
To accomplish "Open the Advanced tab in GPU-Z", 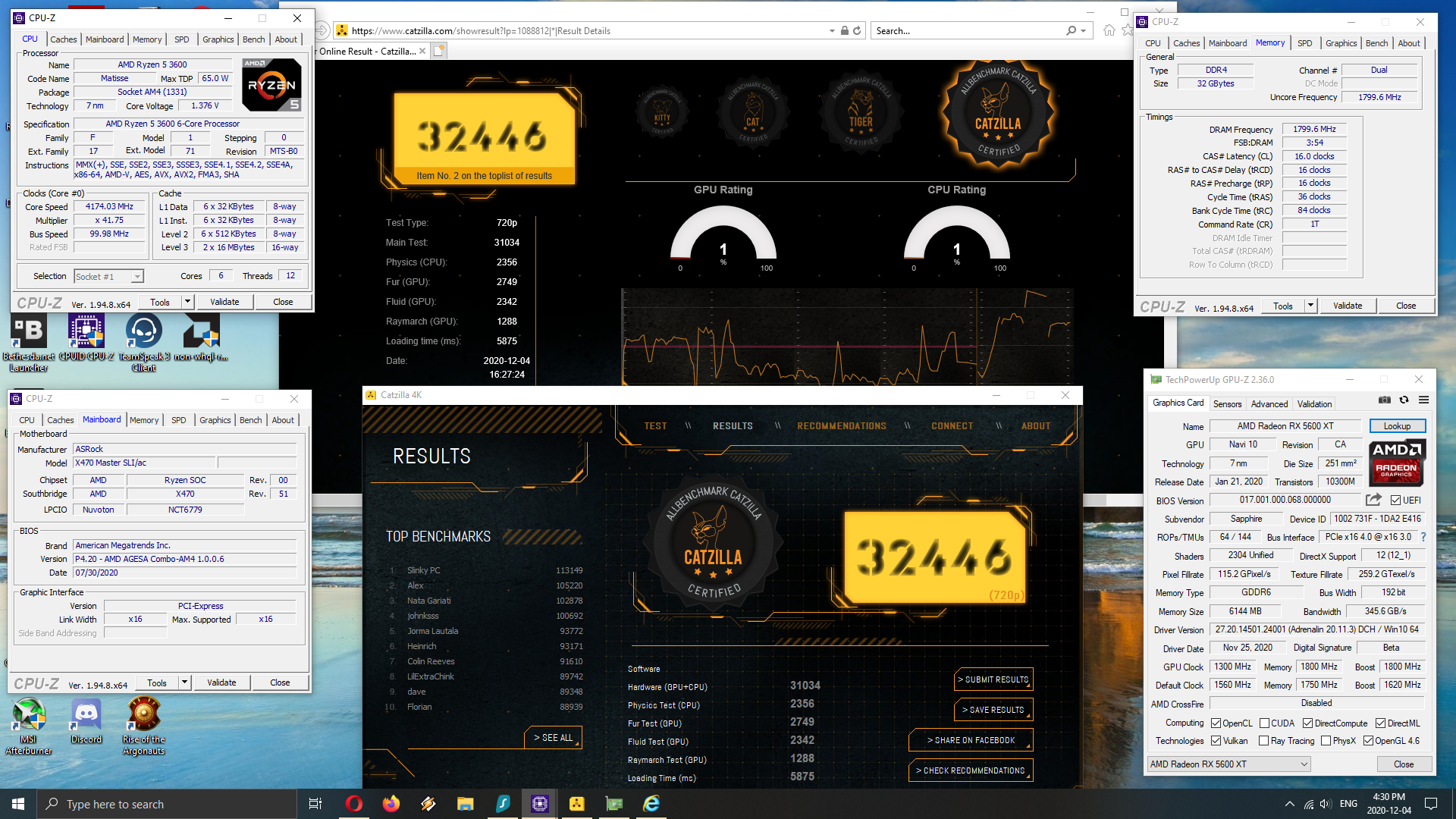I will point(1269,404).
